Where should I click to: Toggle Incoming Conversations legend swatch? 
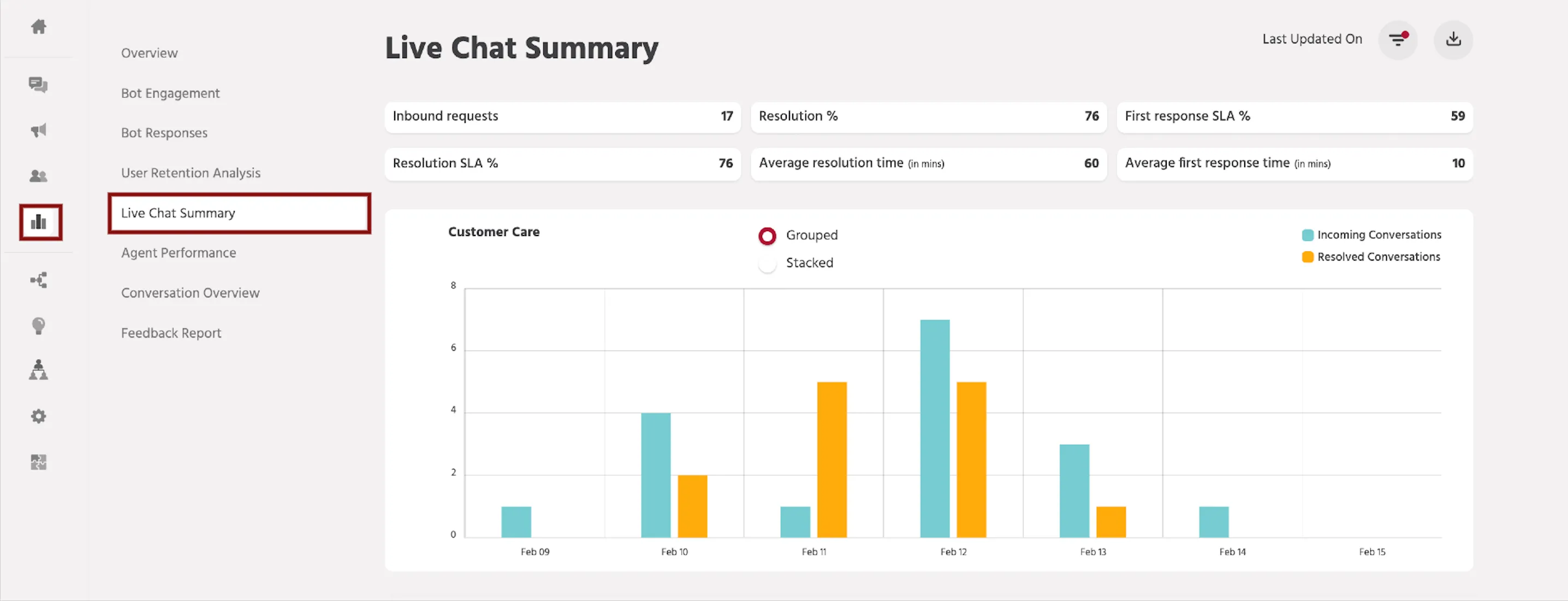click(x=1307, y=235)
